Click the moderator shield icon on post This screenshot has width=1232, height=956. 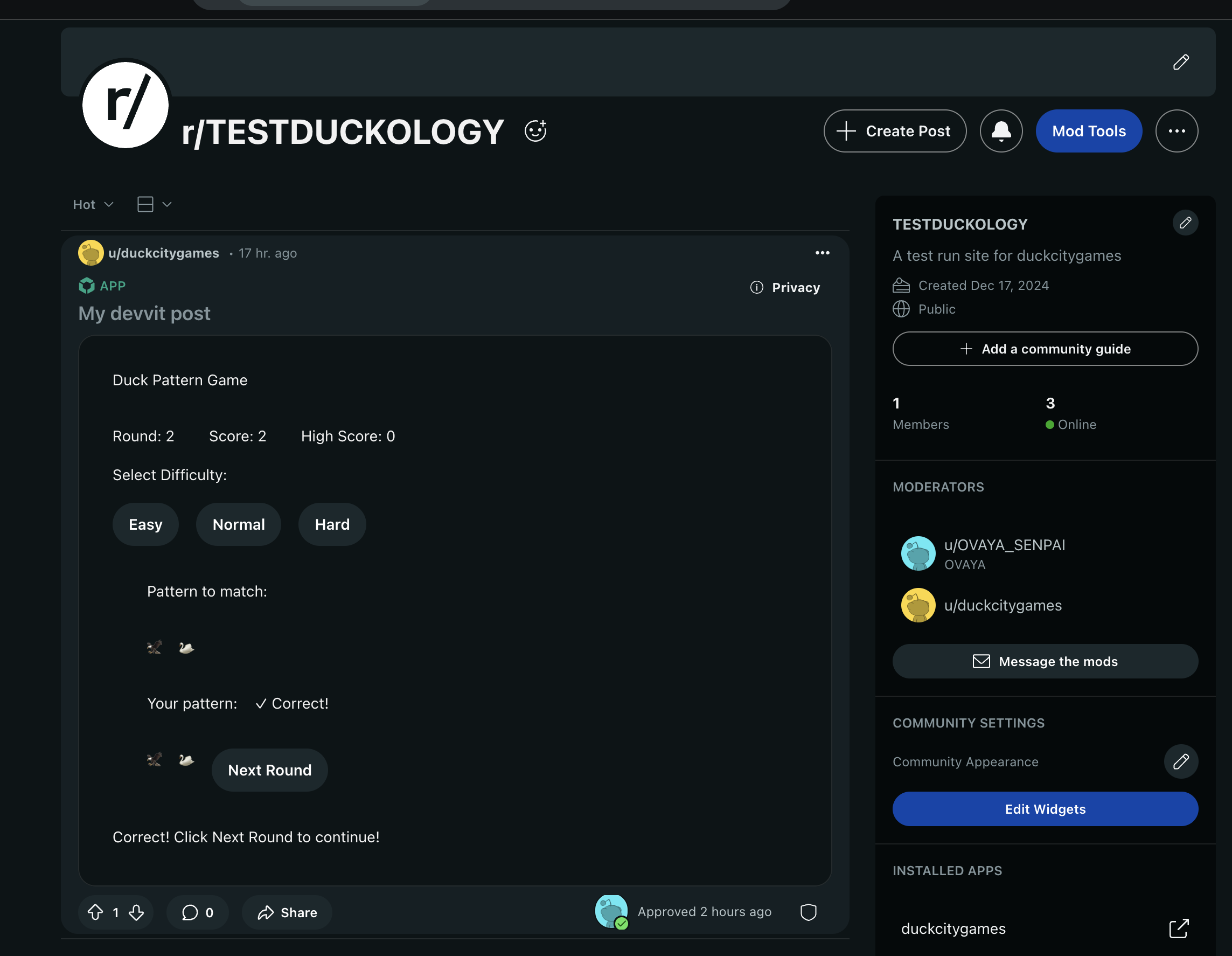pyautogui.click(x=809, y=912)
